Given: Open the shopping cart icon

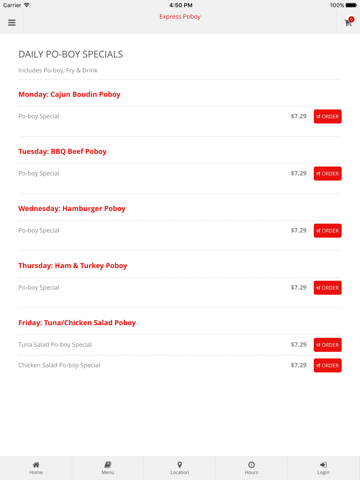Looking at the screenshot, I should click(349, 22).
